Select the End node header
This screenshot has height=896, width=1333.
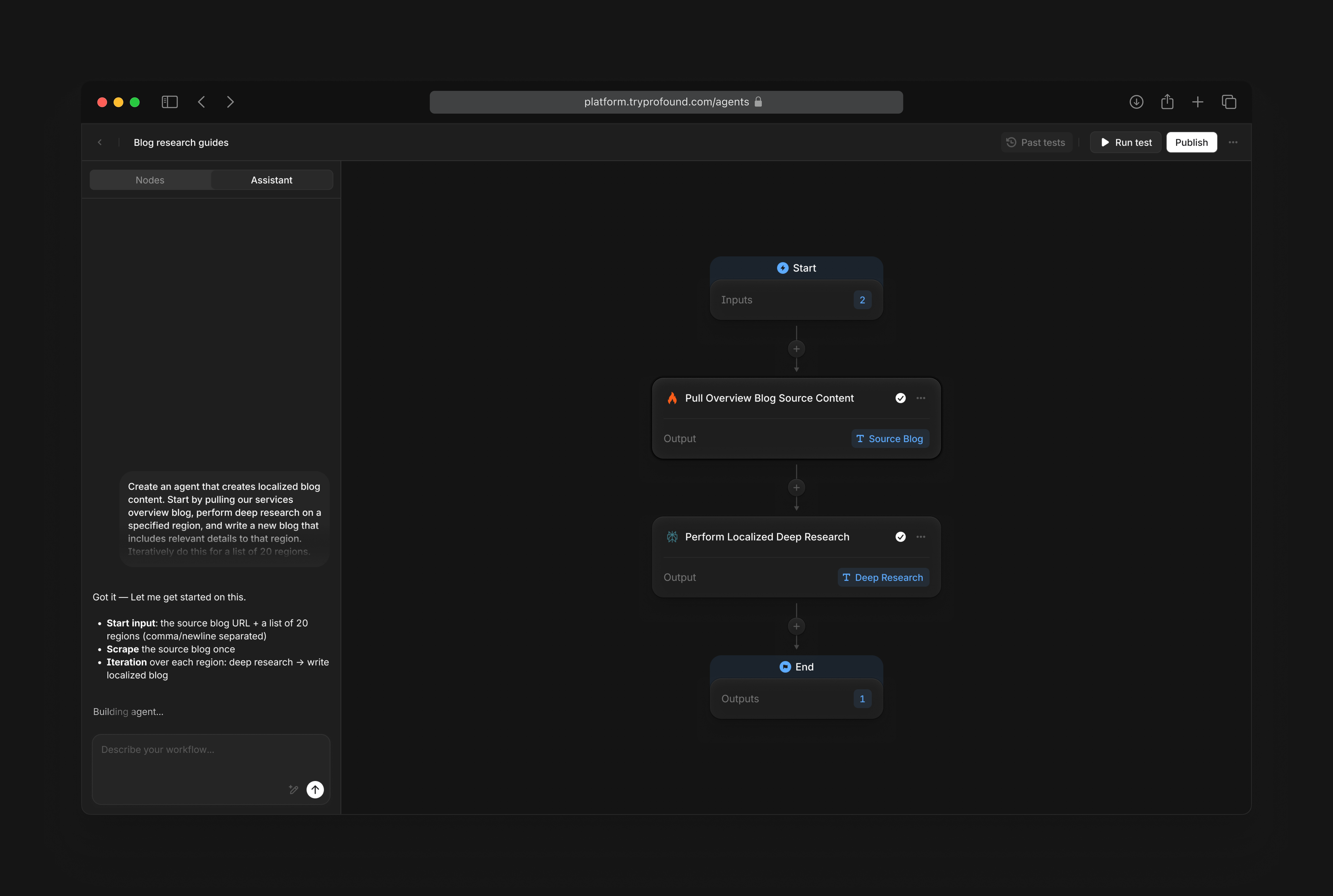point(796,667)
